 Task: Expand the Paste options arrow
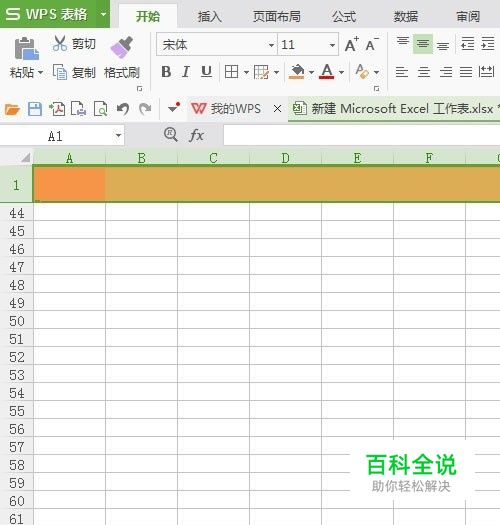point(41,72)
